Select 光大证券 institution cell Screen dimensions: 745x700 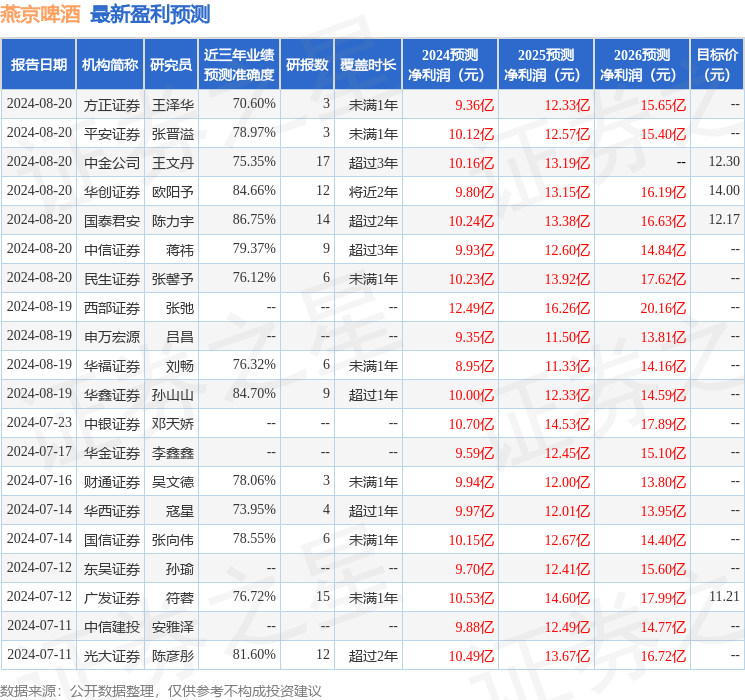(x=112, y=656)
